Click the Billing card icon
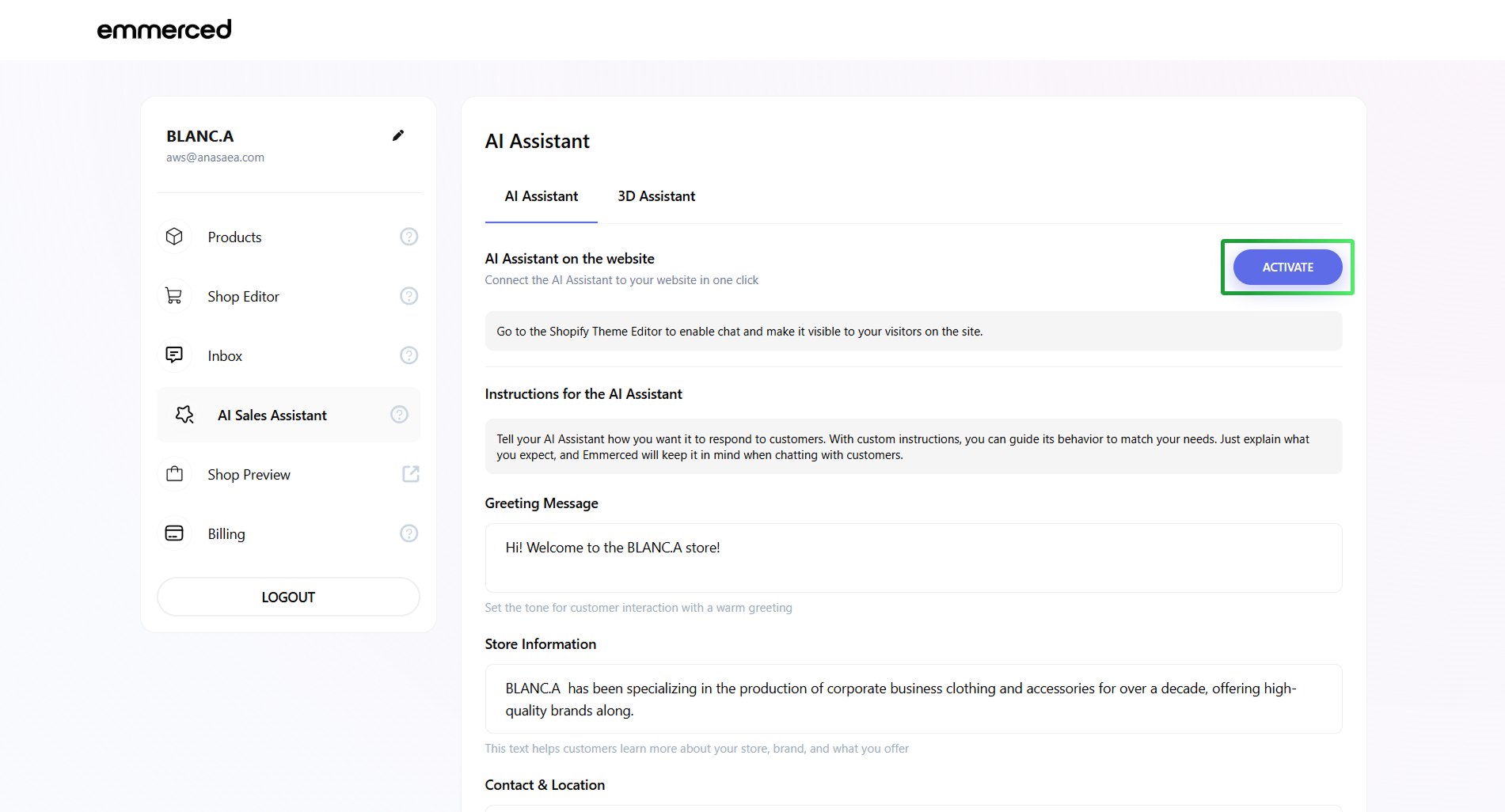 coord(174,533)
